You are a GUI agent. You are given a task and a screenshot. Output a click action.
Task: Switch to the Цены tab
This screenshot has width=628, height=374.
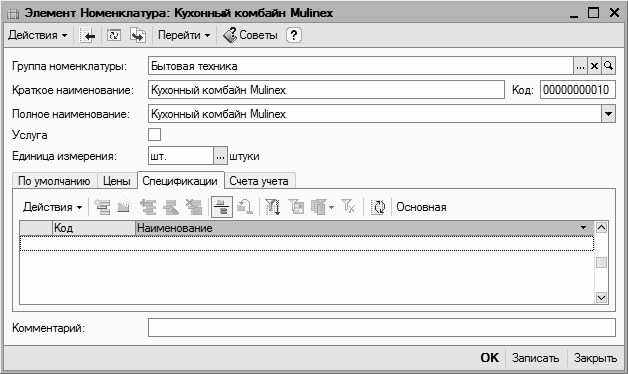117,181
